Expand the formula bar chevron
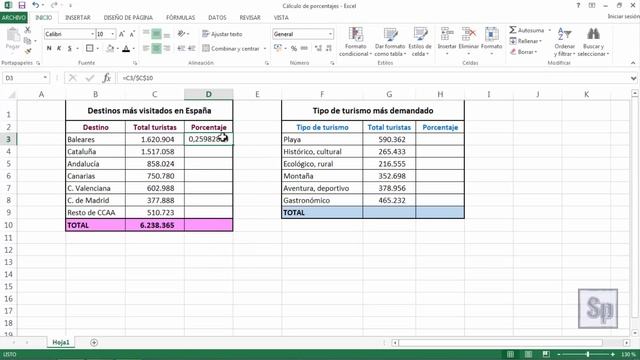Screen dimensions: 640x360 [633, 78]
